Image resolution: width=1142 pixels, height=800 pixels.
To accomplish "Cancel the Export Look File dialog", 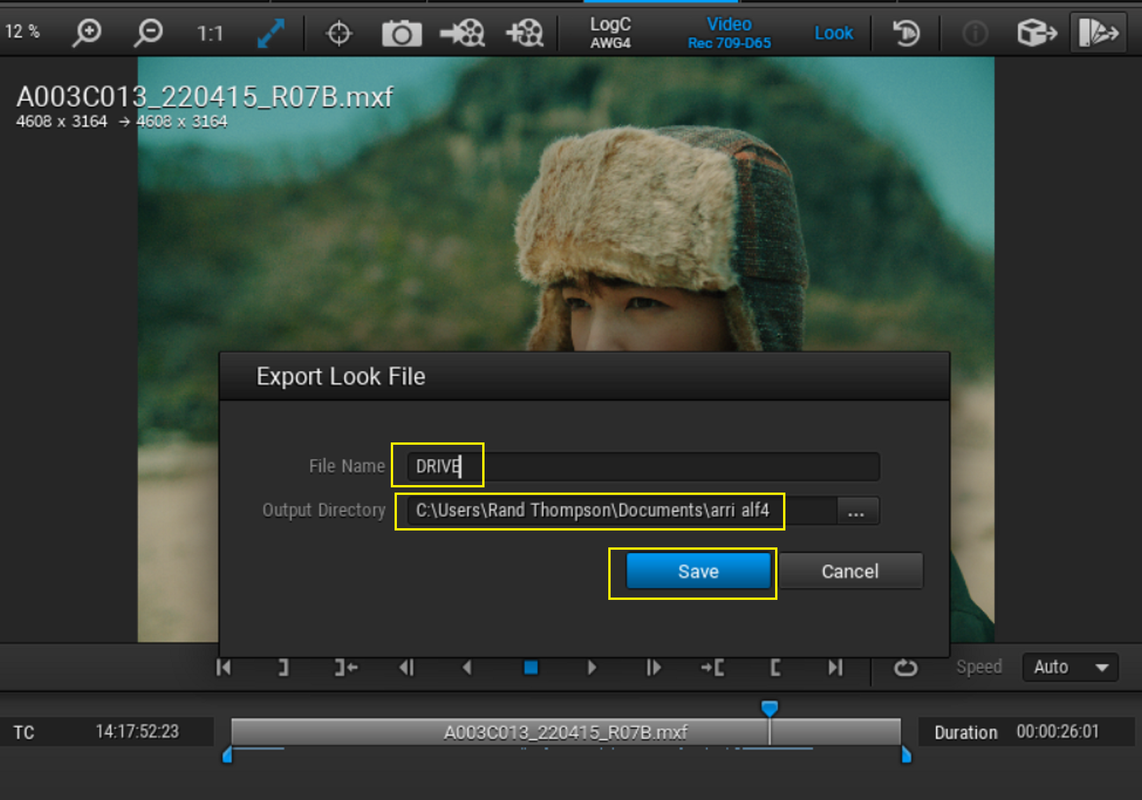I will pos(850,571).
